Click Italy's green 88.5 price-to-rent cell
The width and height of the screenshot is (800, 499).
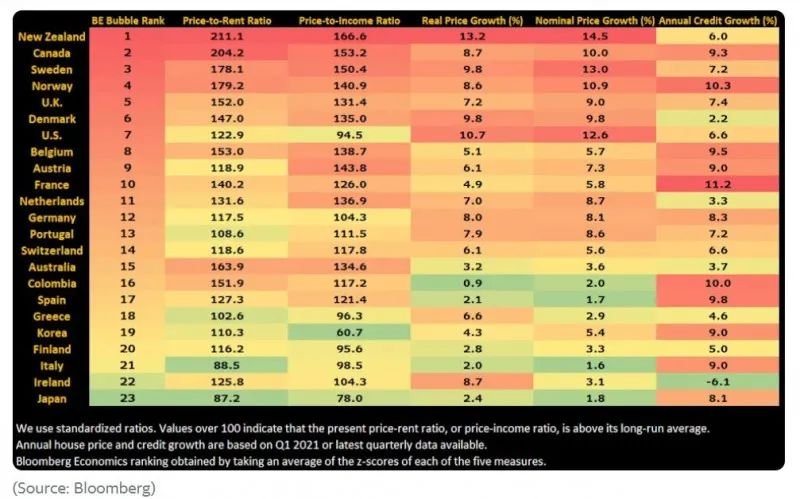coord(227,365)
